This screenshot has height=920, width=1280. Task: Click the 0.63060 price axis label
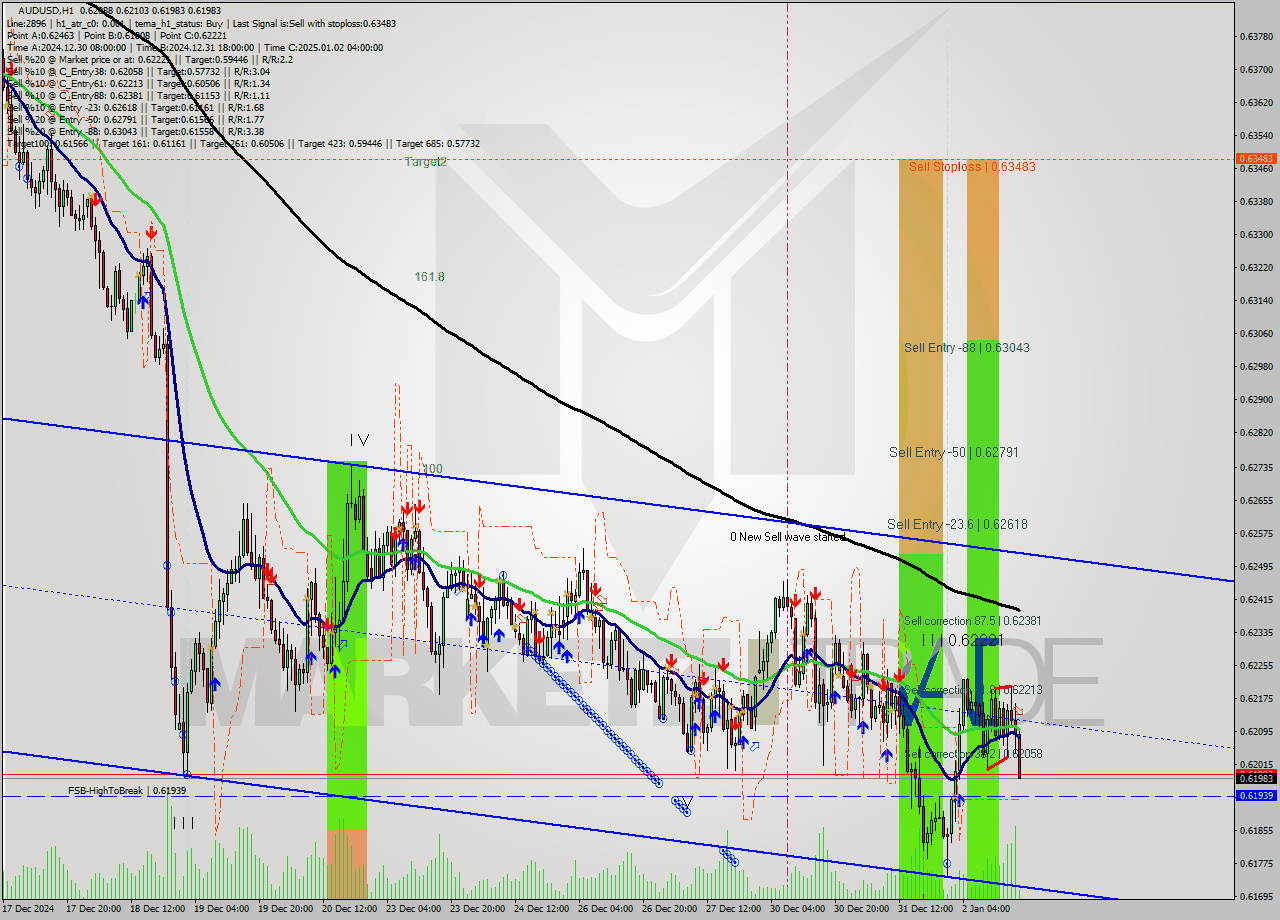coord(1255,334)
